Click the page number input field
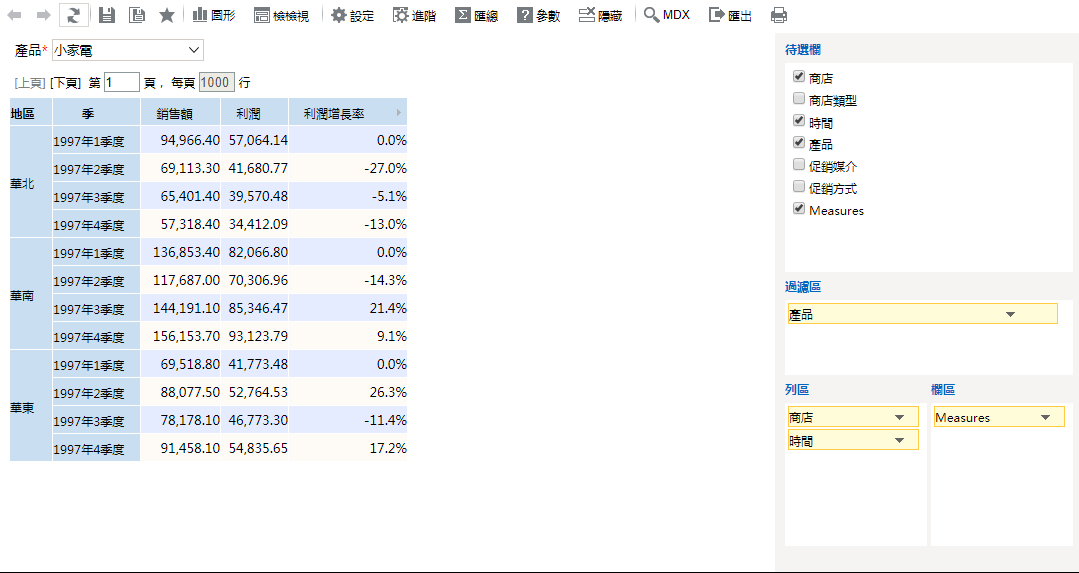1079x573 pixels. tap(121, 83)
